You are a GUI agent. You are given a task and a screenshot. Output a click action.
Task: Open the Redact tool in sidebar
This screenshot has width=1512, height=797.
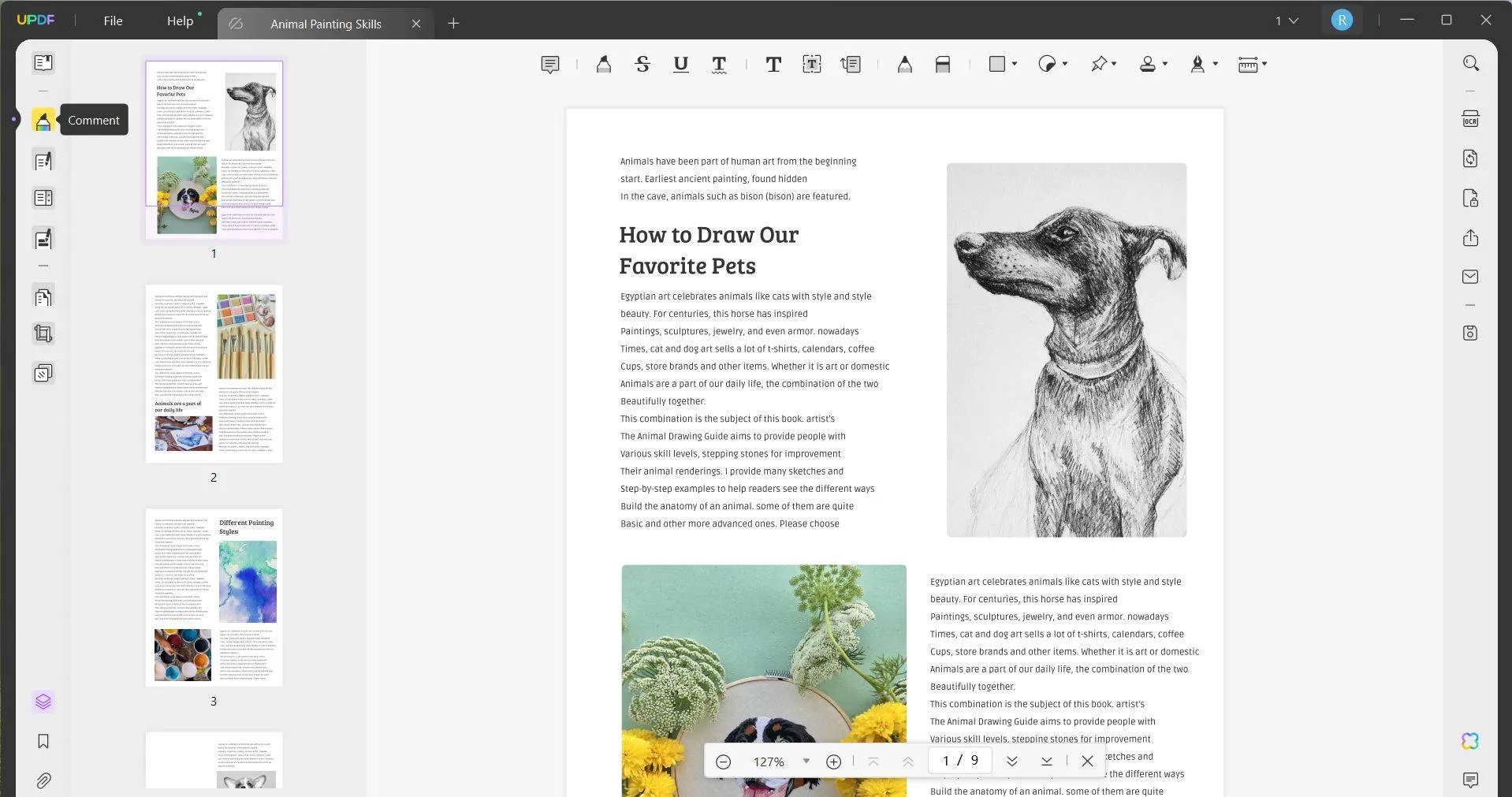pyautogui.click(x=43, y=238)
